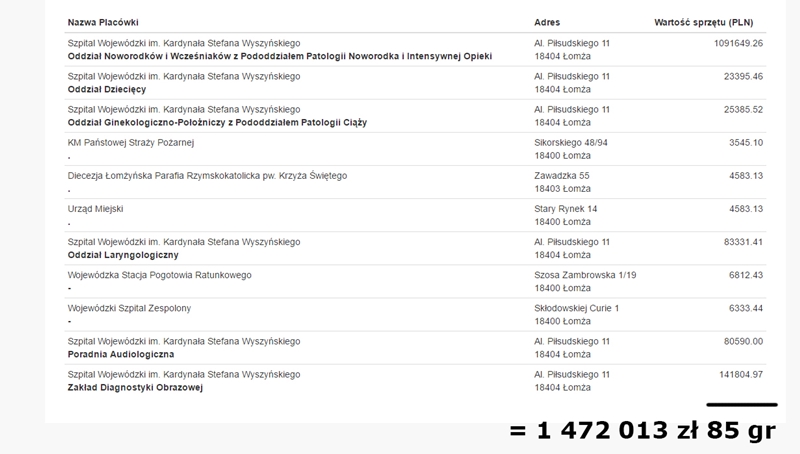This screenshot has width=800, height=454.
Task: Click Poradnia Audiologiczna department name
Action: point(121,354)
